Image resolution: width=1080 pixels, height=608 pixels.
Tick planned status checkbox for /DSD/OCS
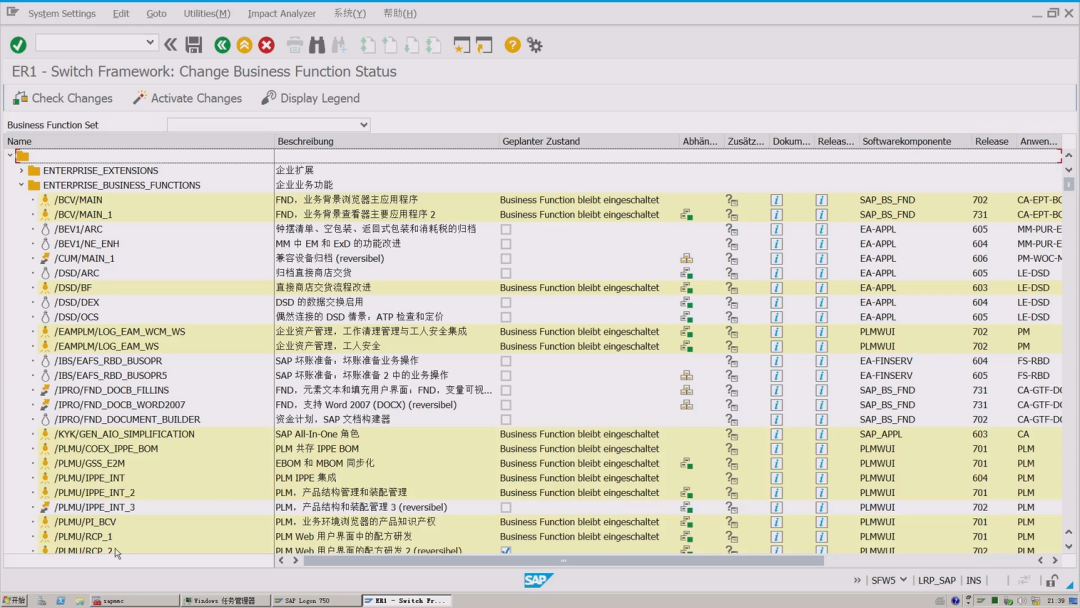tap(506, 317)
